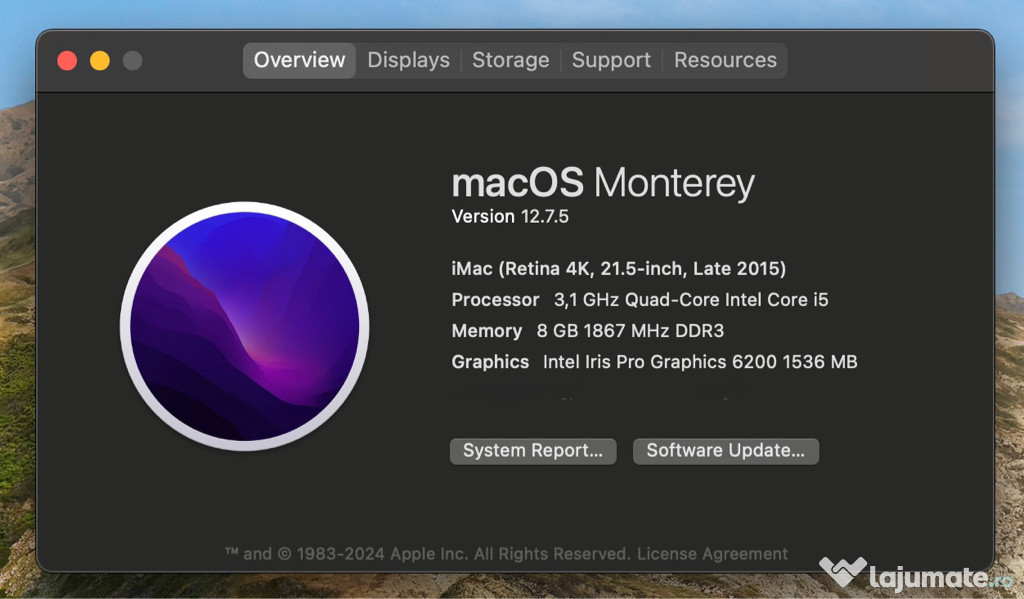Click the greyed-out zoom window button
This screenshot has width=1024, height=599.
(x=132, y=61)
